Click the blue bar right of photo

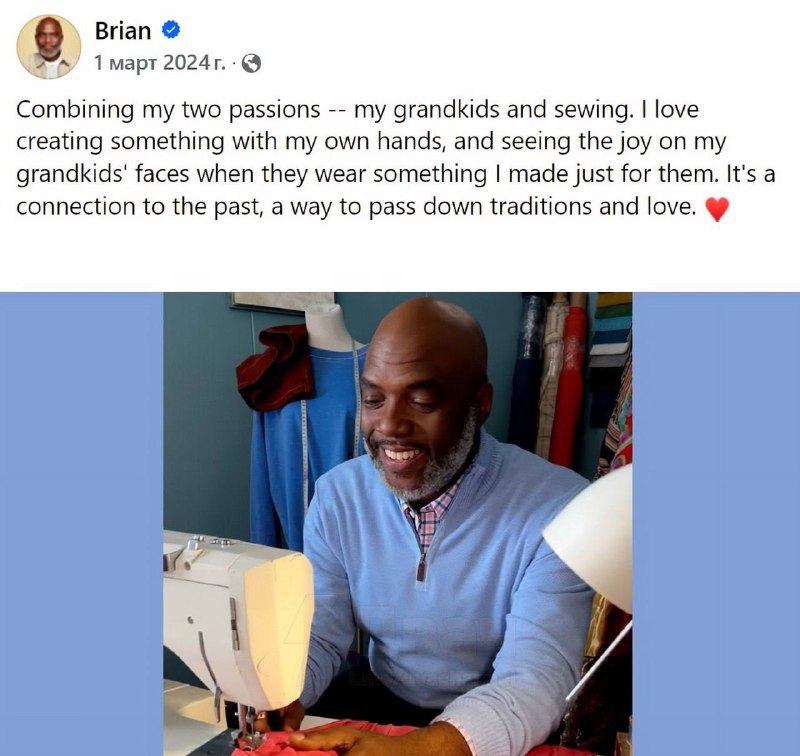tap(716, 524)
